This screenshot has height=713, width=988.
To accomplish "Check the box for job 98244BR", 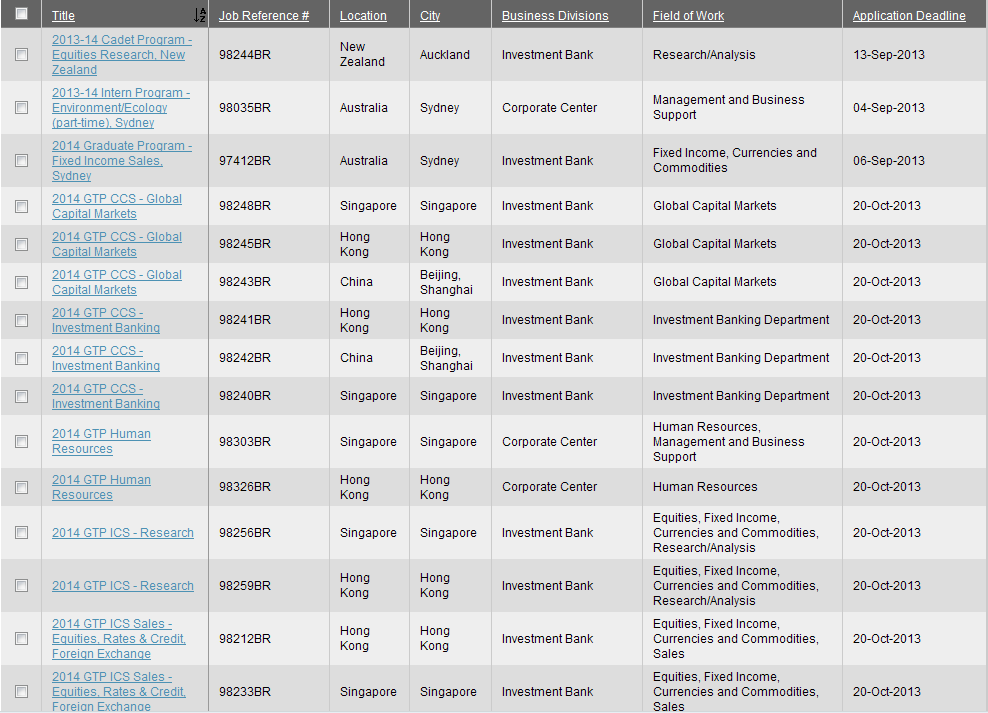I will click(21, 55).
